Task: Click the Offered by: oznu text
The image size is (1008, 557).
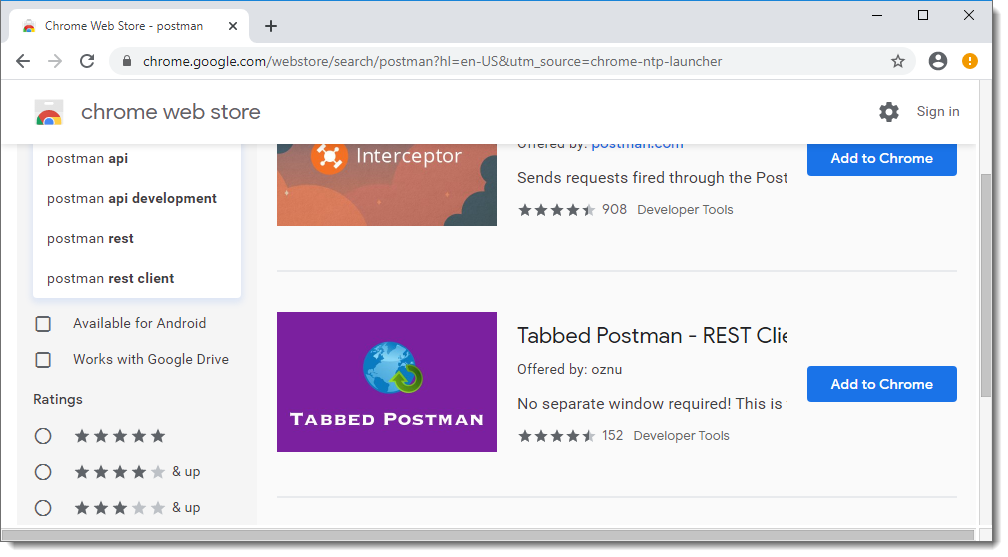Action: [570, 369]
